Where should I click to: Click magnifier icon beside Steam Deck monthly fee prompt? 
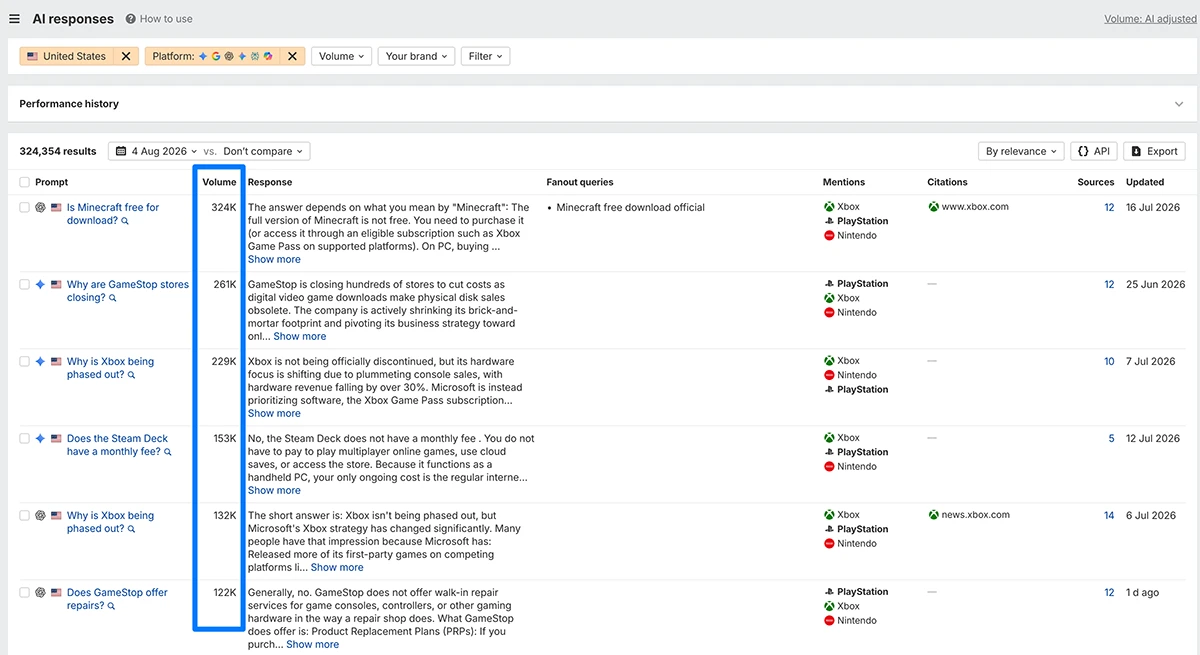[x=168, y=452]
